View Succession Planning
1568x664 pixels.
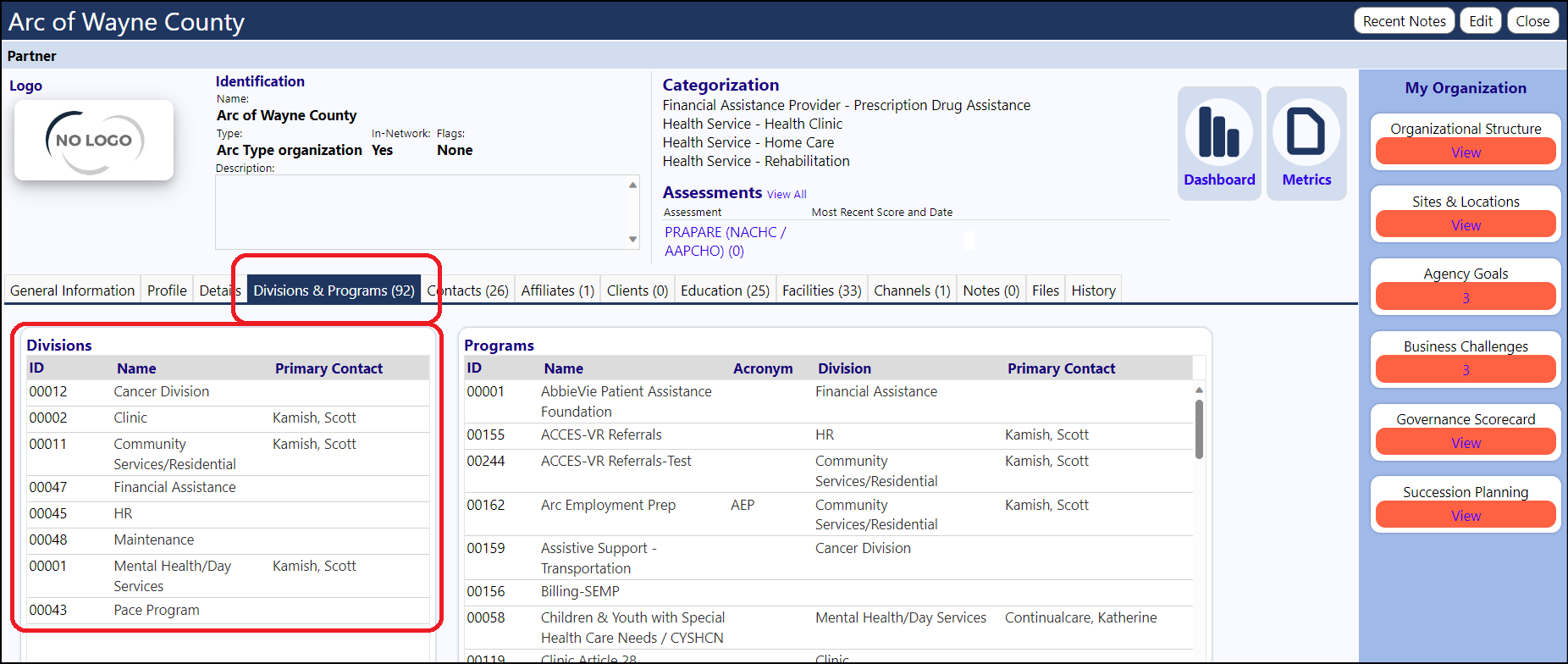pyautogui.click(x=1466, y=516)
